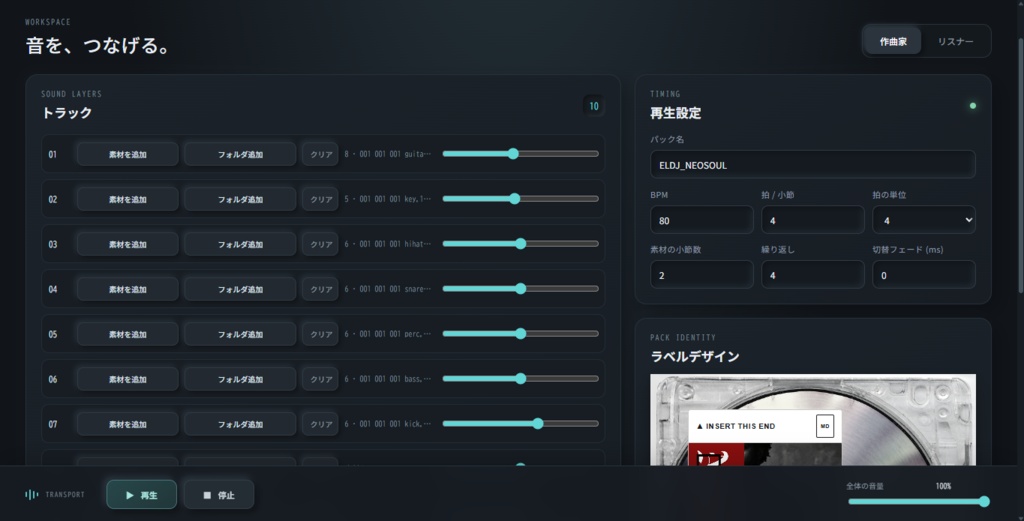The image size is (1024, 521).
Task: Click the 素材の小節数 input field
Action: point(701,275)
